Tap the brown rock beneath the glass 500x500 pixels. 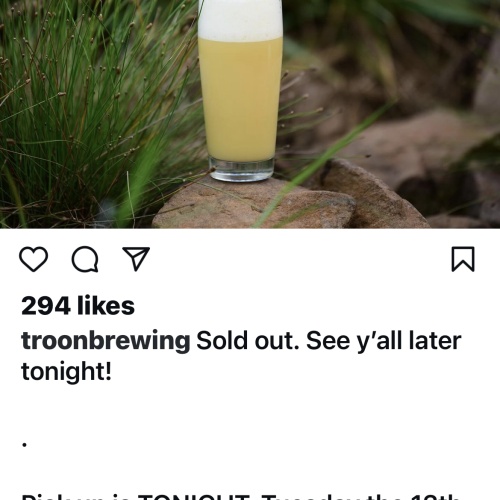pyautogui.click(x=253, y=205)
